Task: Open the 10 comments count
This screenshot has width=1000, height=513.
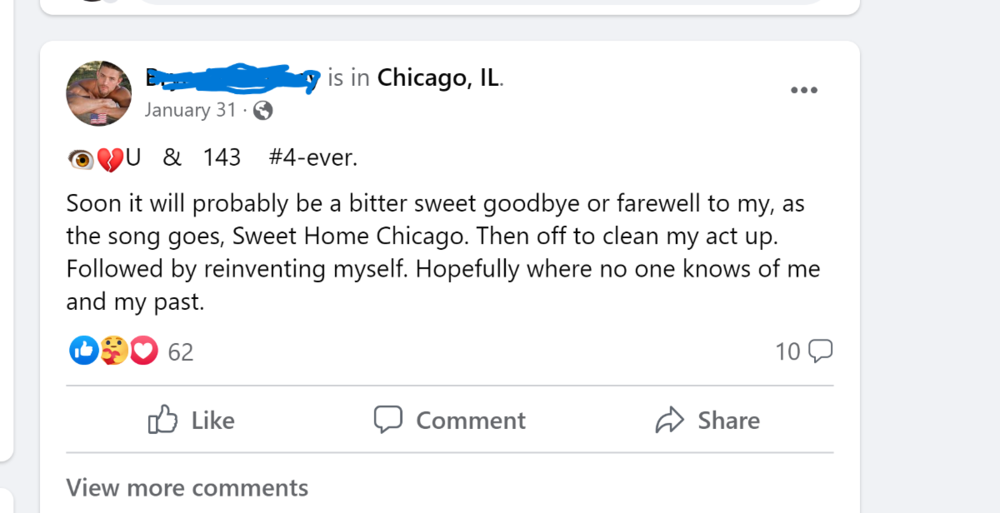Action: tap(787, 351)
